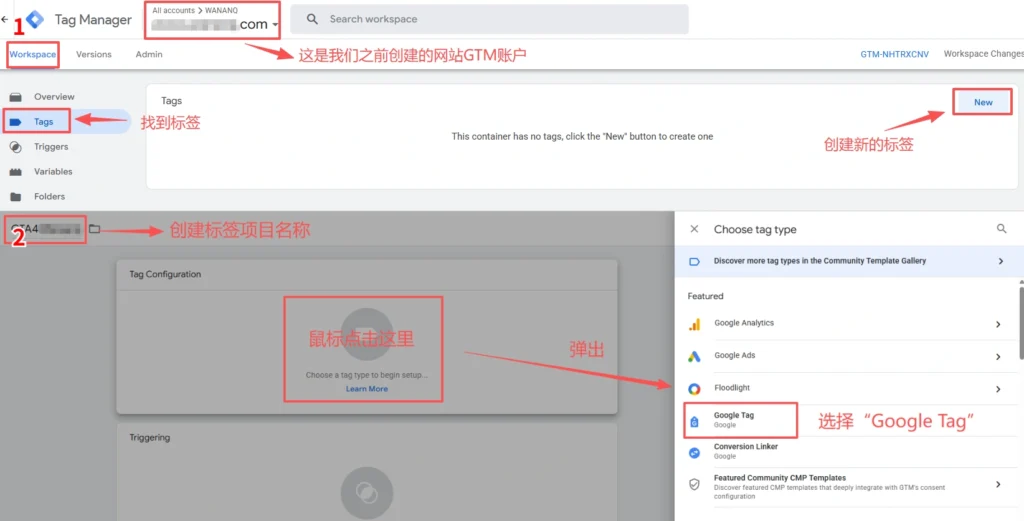Image resolution: width=1024 pixels, height=521 pixels.
Task: Click the tag icon in Tag Configuration card
Action: click(x=367, y=334)
